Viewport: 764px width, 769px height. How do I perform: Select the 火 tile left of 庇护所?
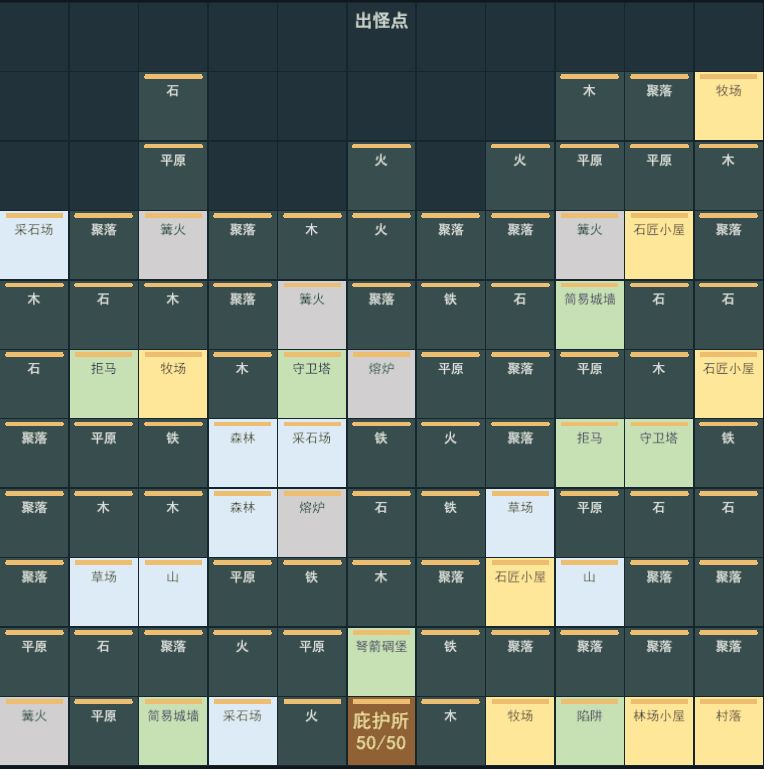tap(311, 731)
